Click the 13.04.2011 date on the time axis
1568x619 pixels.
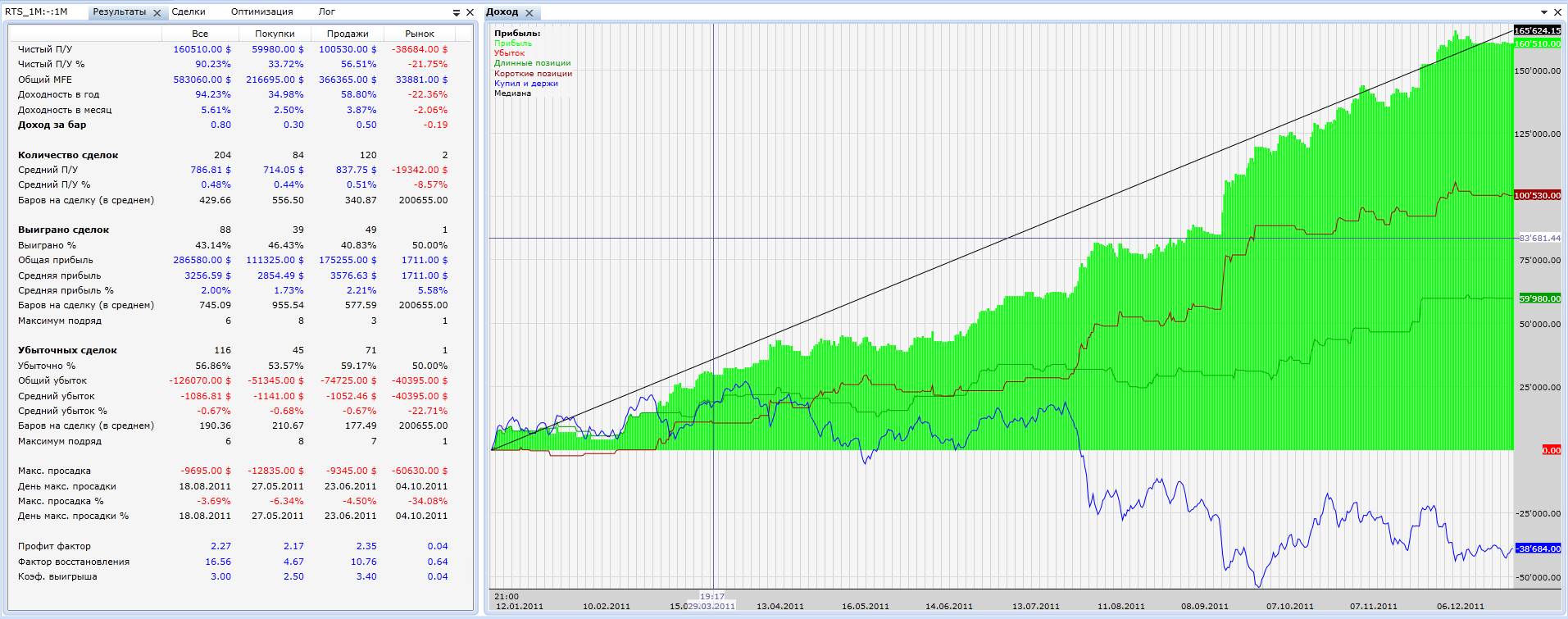click(x=780, y=606)
